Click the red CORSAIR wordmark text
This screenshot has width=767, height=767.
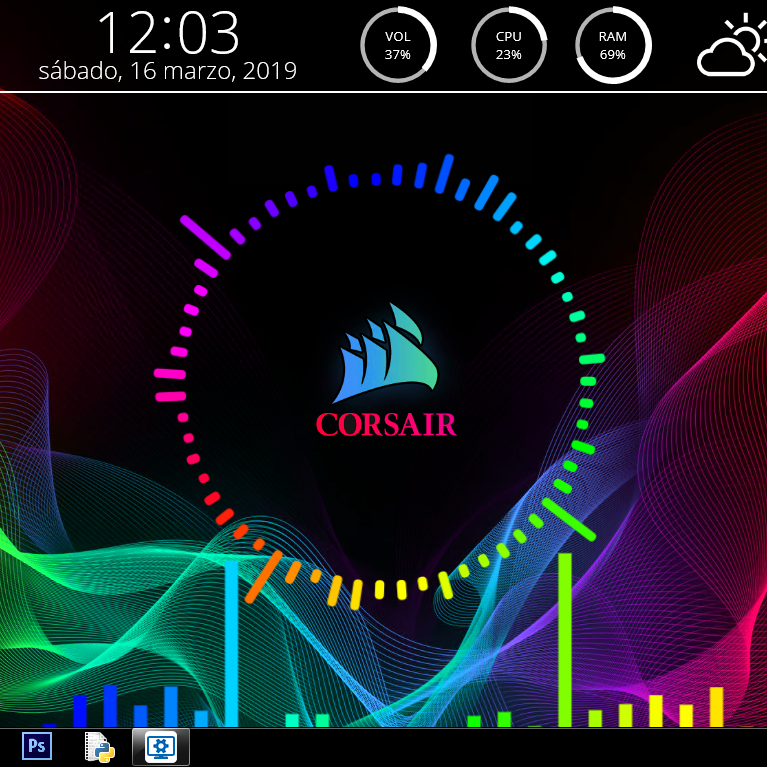tap(386, 425)
